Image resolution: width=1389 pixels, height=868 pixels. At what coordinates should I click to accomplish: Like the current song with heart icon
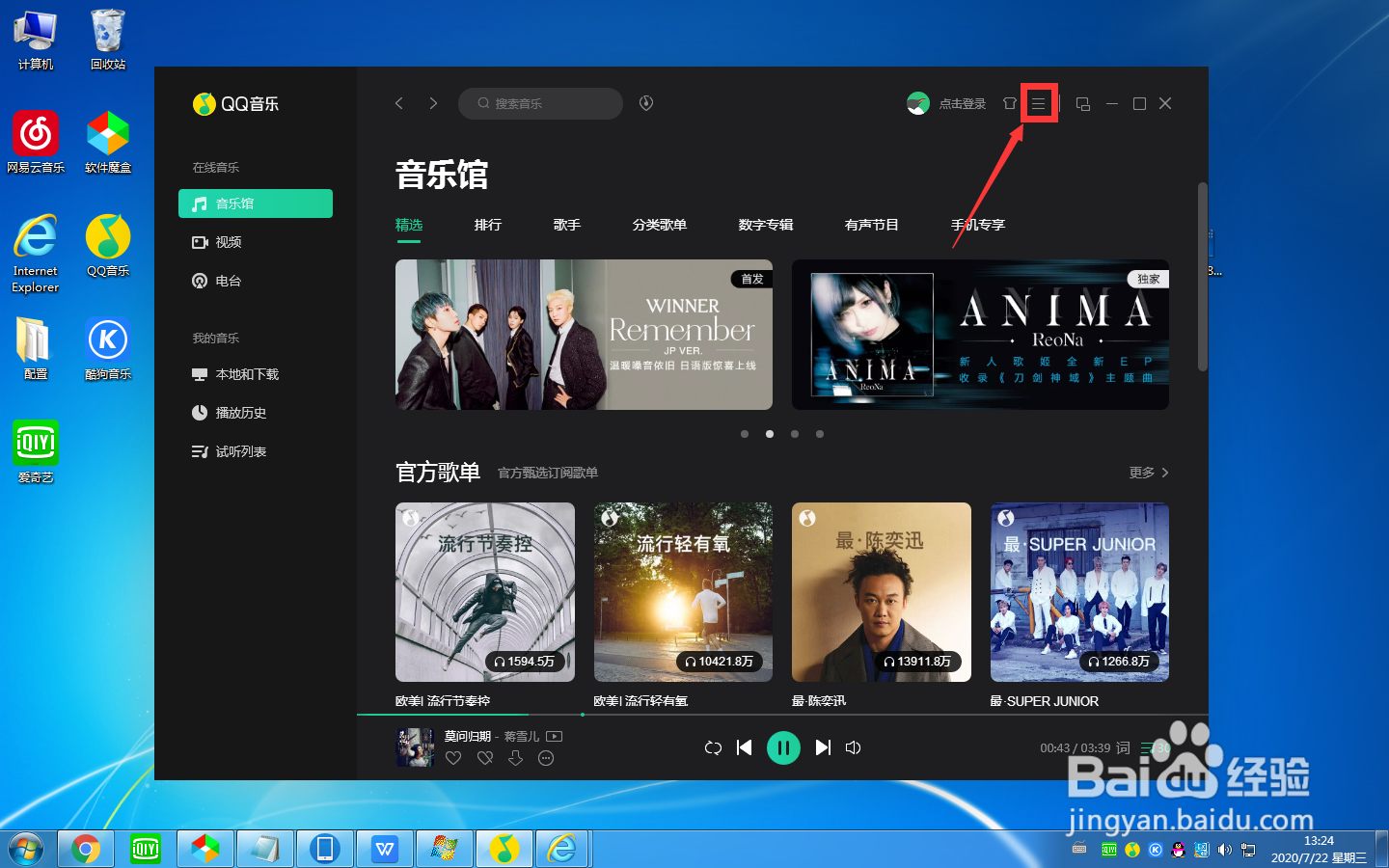click(x=453, y=758)
